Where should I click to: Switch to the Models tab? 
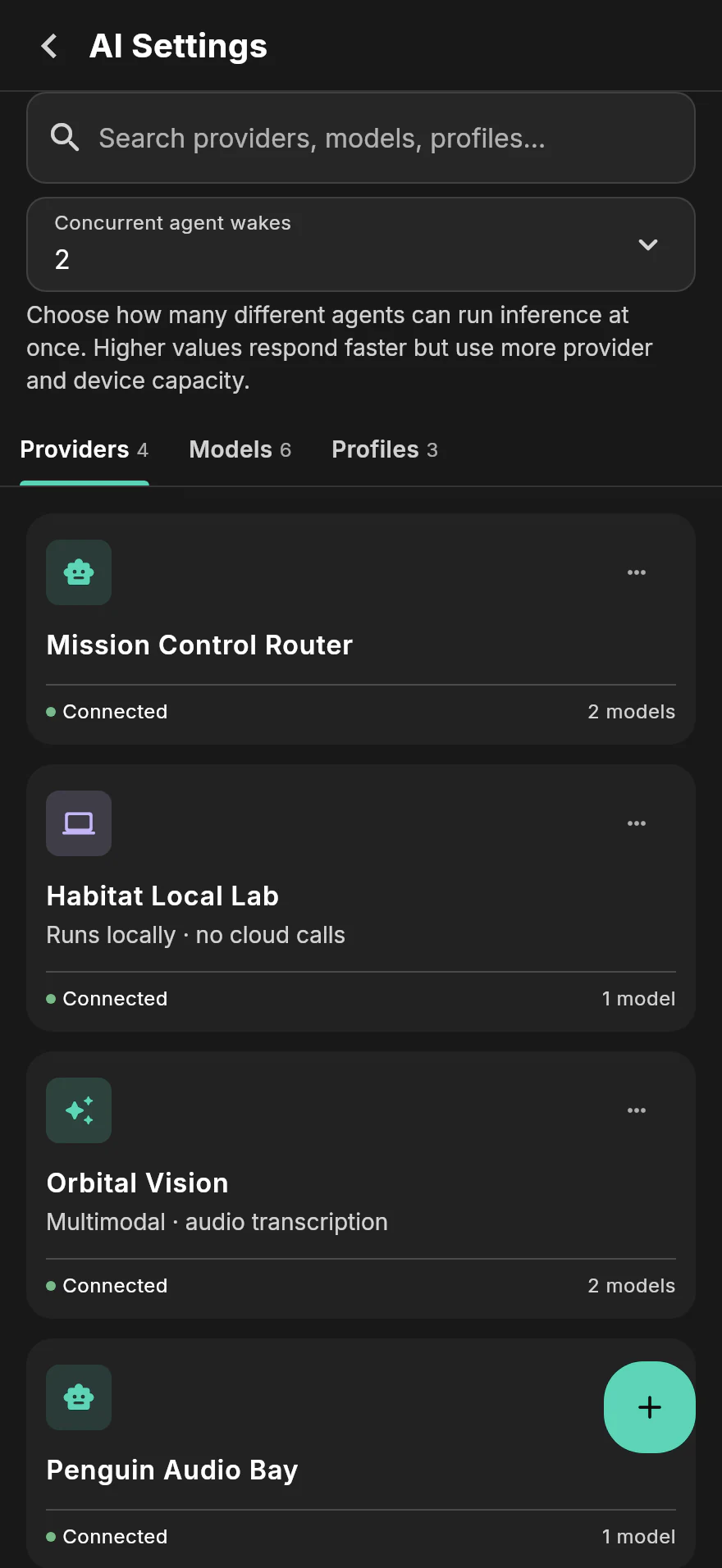click(240, 449)
